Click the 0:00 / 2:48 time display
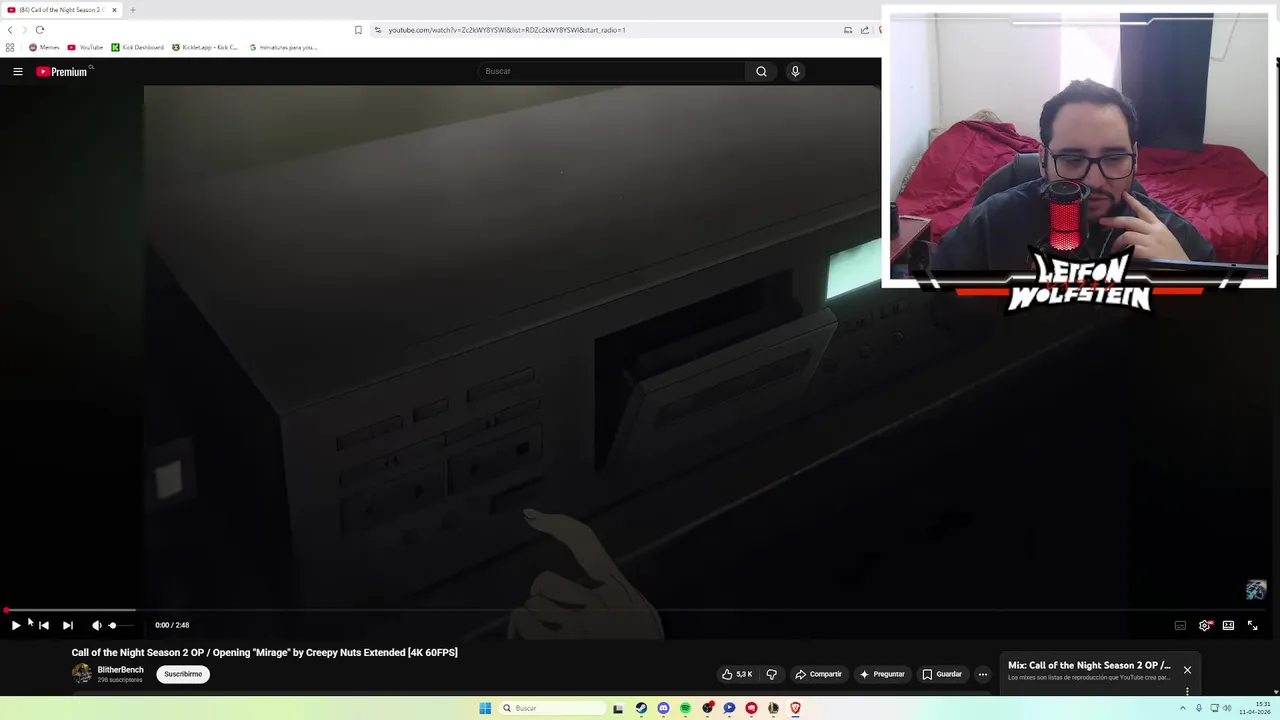Viewport: 1280px width, 720px height. (172, 625)
